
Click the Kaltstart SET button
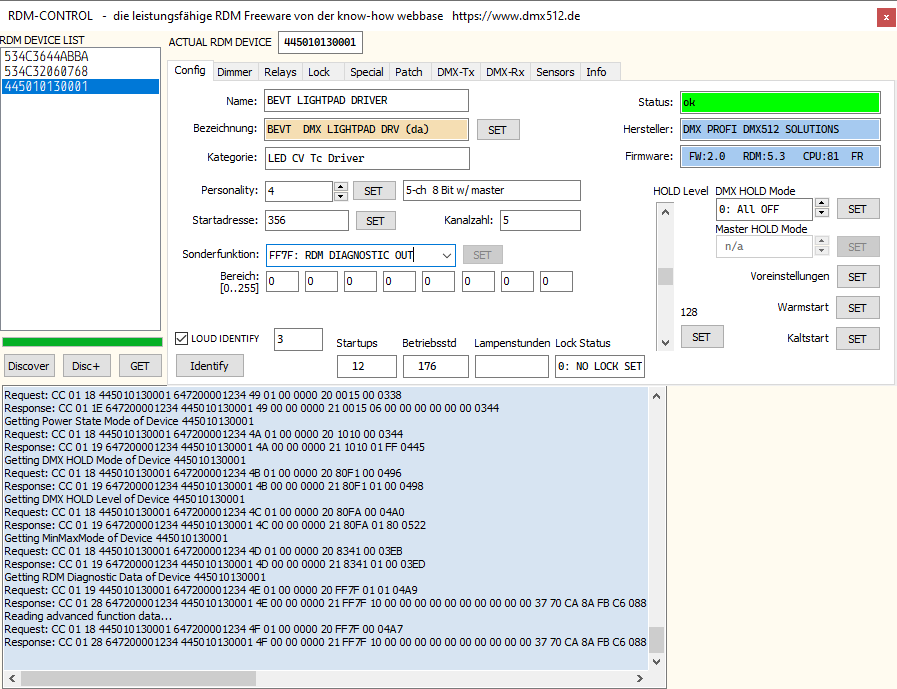[857, 339]
